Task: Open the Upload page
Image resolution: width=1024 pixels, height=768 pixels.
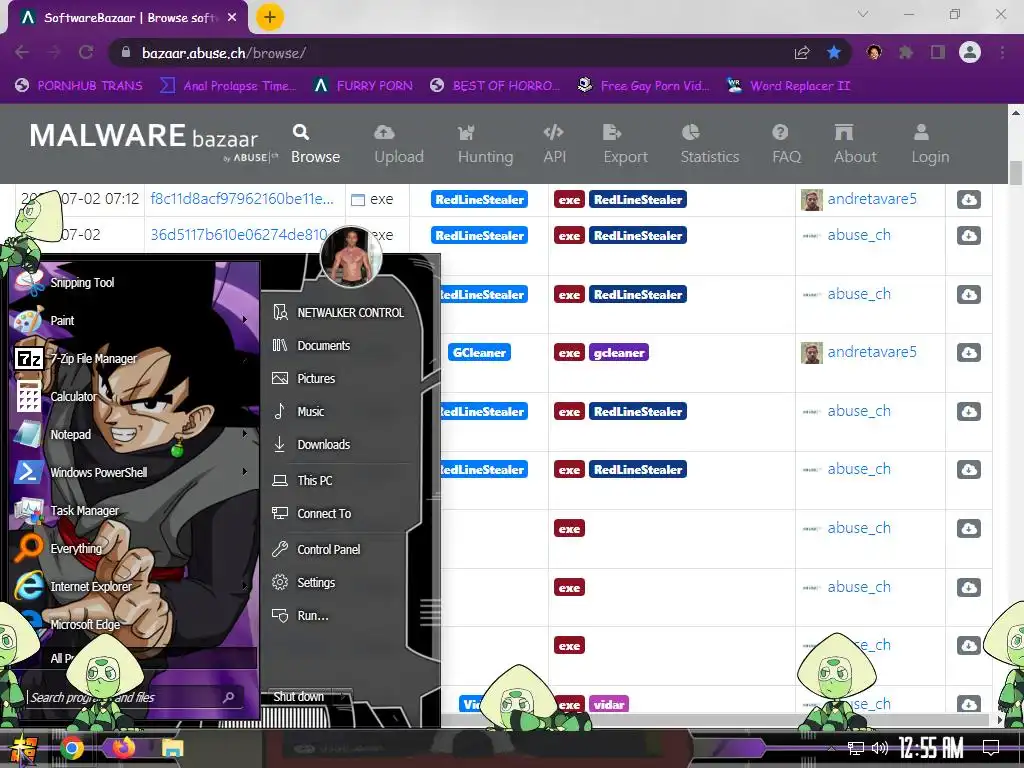Action: tap(398, 144)
